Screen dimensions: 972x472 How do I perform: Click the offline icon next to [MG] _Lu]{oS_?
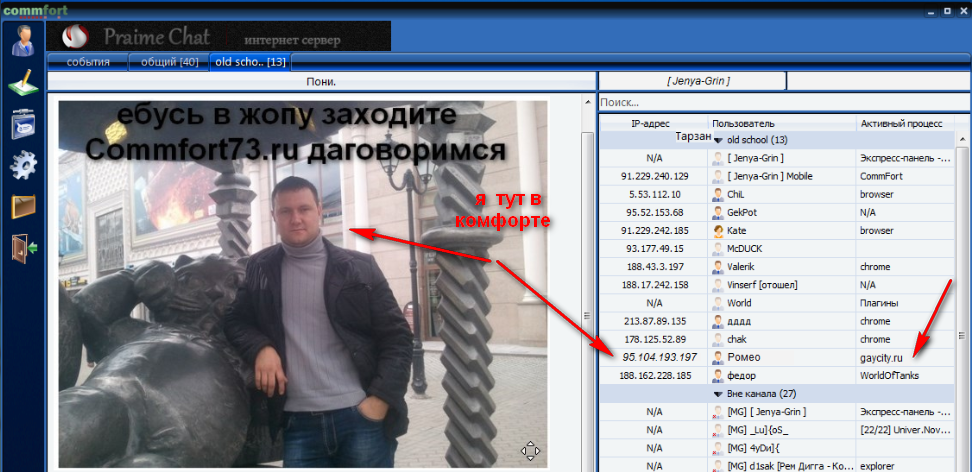coord(718,429)
